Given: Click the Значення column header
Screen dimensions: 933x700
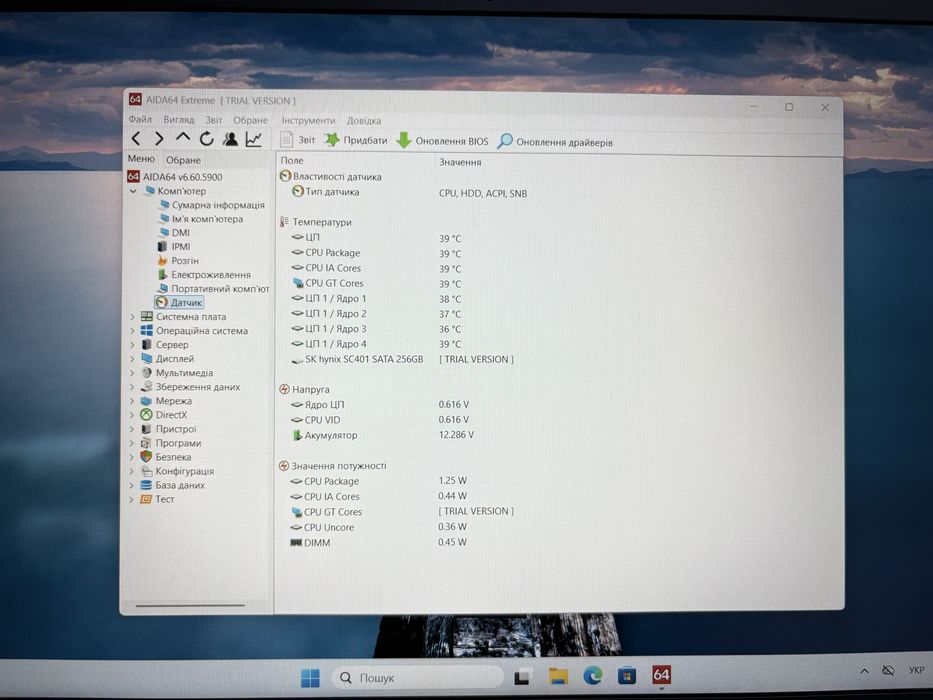Looking at the screenshot, I should pyautogui.click(x=460, y=162).
